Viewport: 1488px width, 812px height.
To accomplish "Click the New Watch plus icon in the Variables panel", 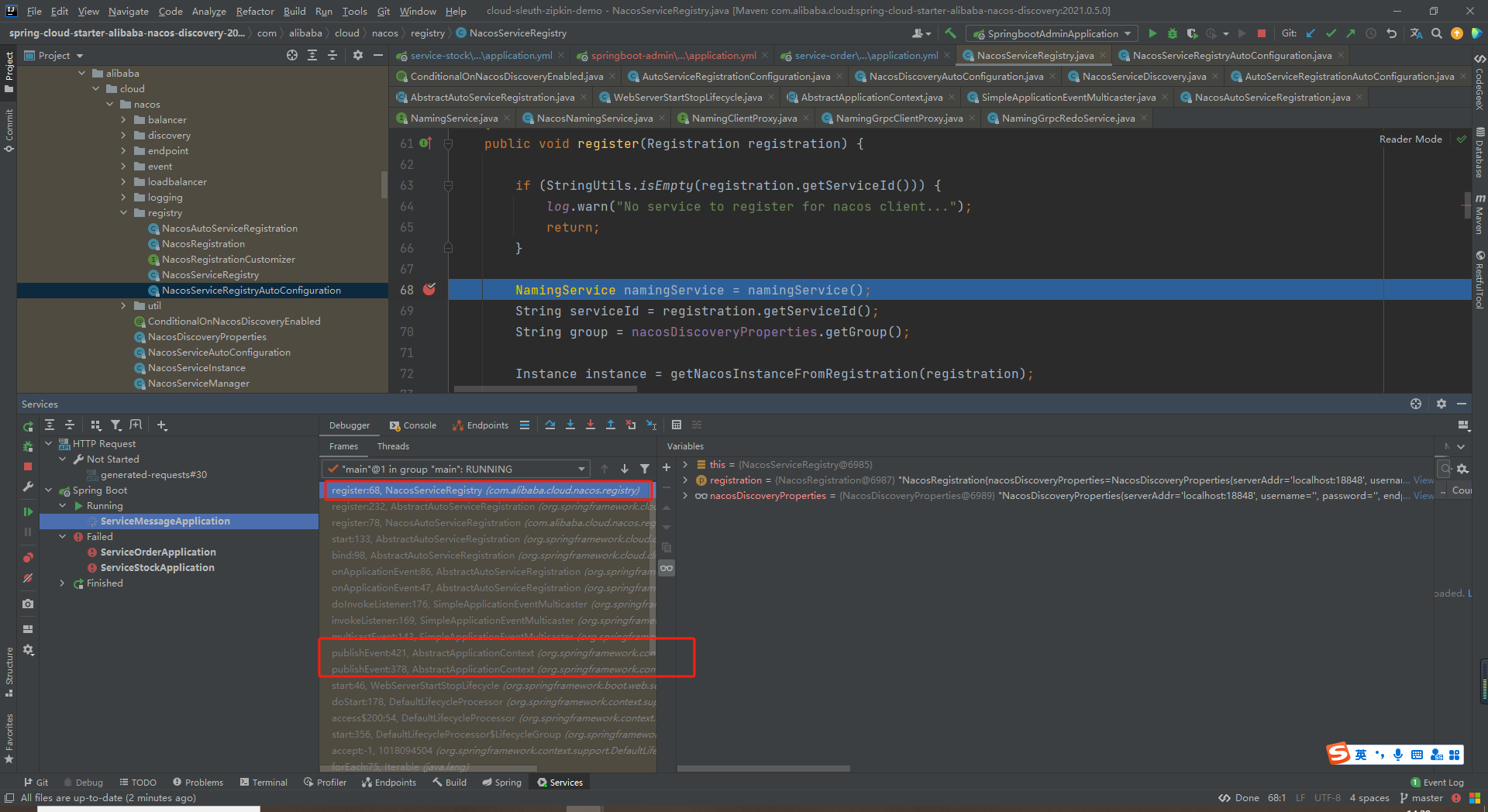I will [666, 467].
